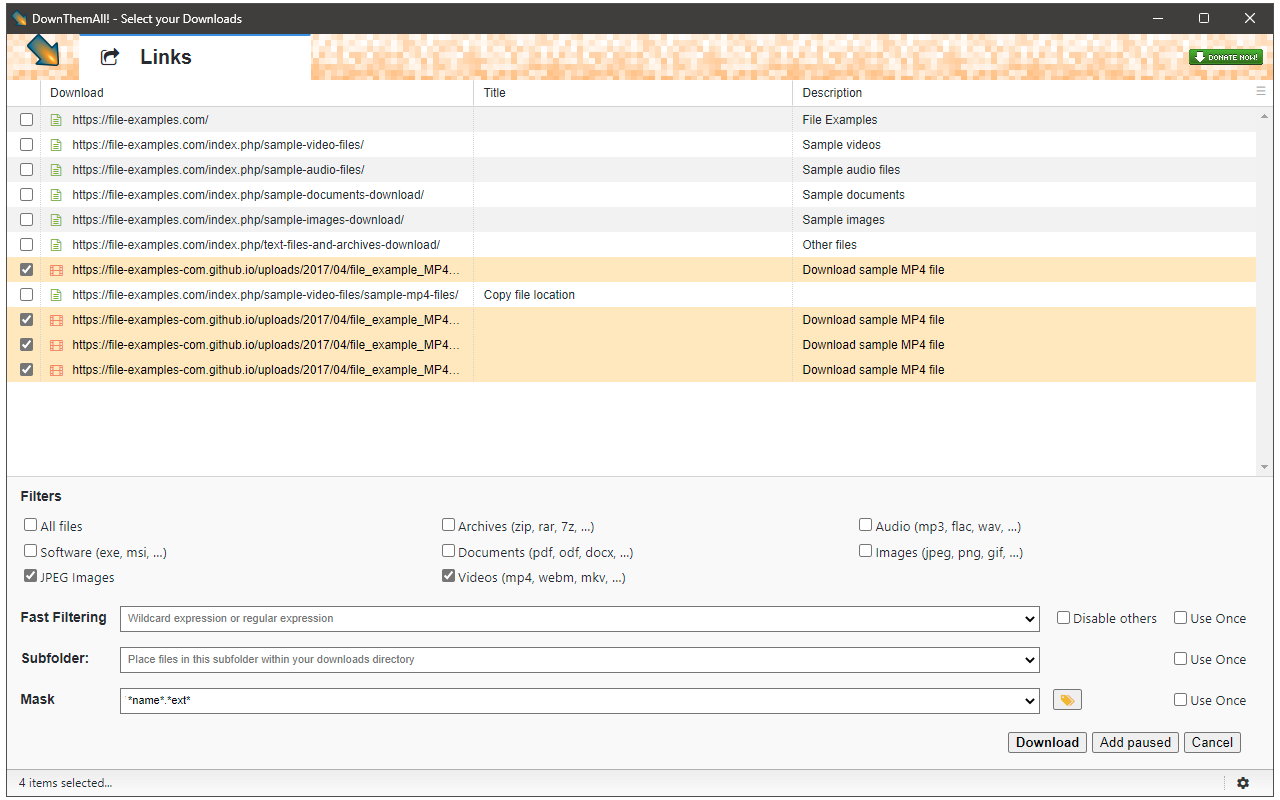Click the sample-audio-files/ URL text
This screenshot has height=800, width=1280.
[x=218, y=170]
